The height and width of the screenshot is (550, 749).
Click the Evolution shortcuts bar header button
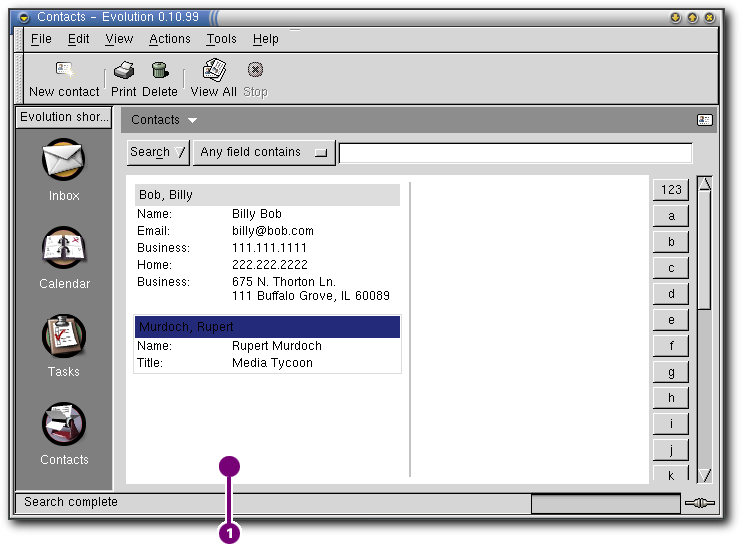pos(64,118)
